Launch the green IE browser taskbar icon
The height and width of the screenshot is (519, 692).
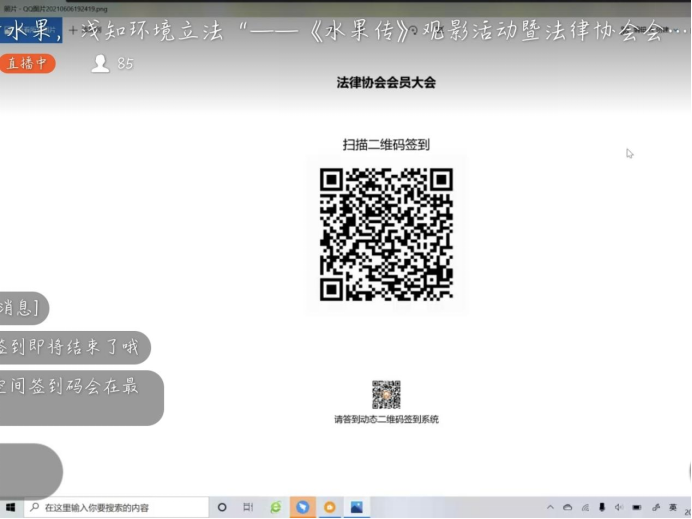pos(276,508)
